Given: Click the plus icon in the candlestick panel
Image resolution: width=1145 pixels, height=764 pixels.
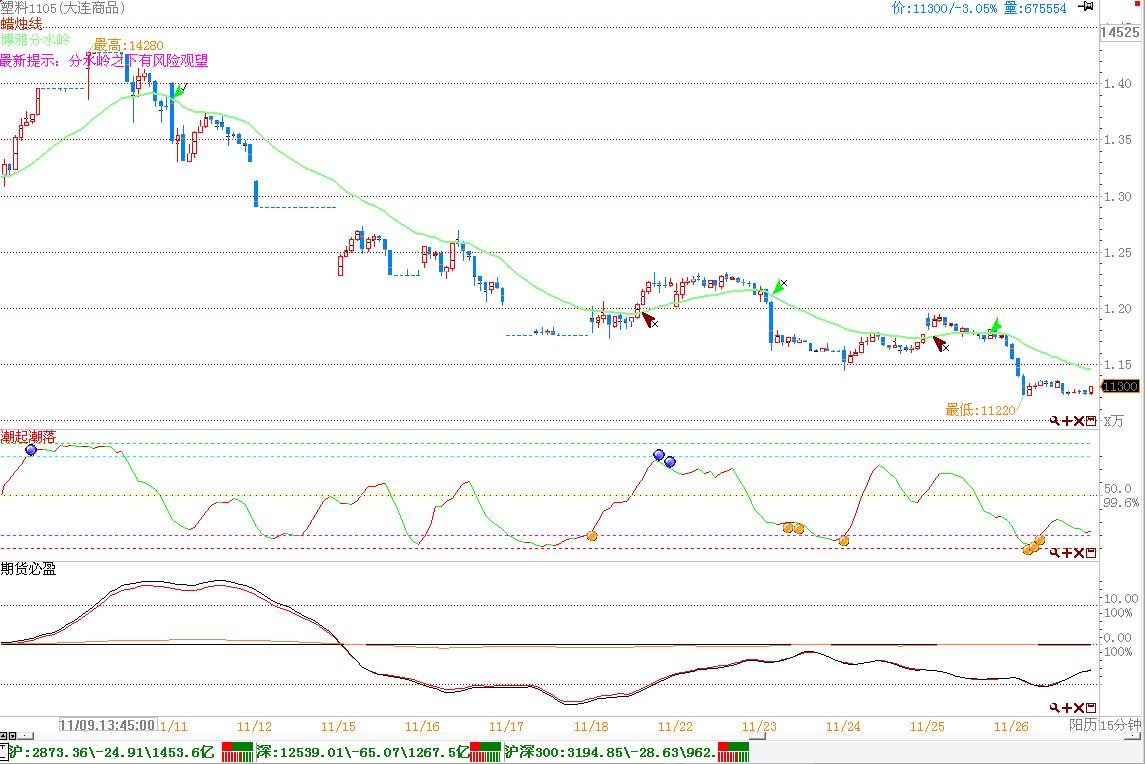Looking at the screenshot, I should (1067, 422).
